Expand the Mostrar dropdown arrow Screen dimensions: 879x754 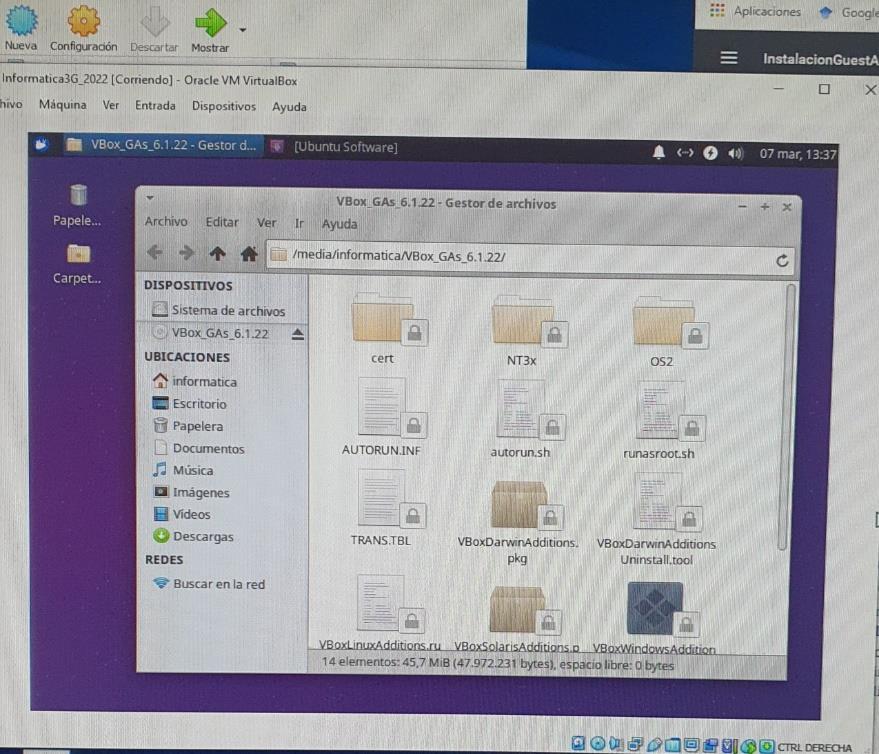click(243, 30)
